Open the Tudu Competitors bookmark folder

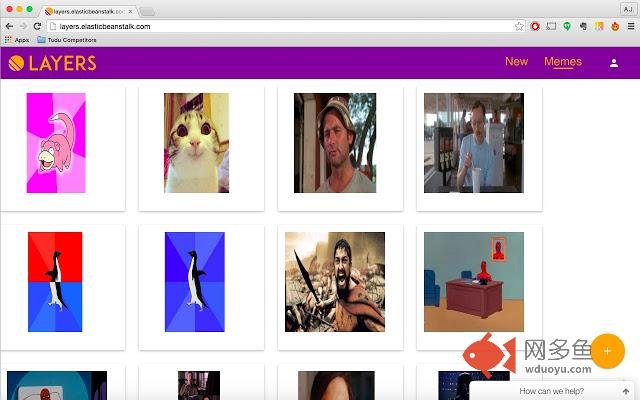point(67,40)
